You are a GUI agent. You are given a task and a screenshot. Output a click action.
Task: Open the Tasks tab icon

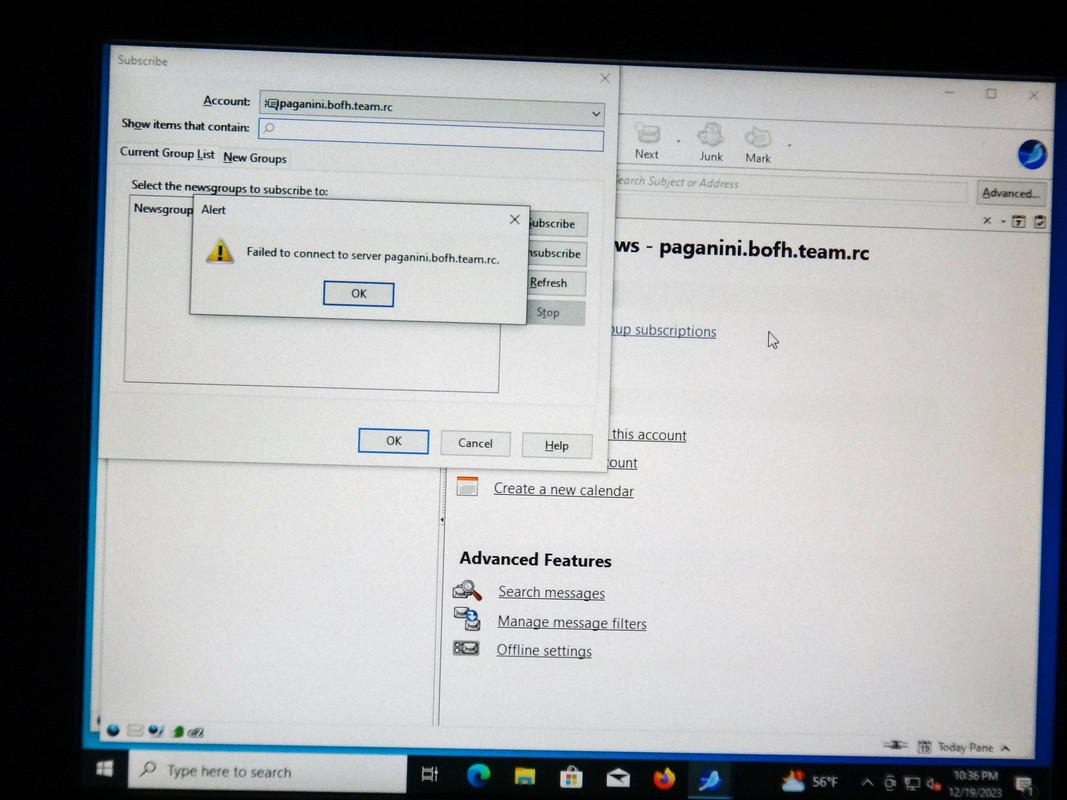point(1040,222)
